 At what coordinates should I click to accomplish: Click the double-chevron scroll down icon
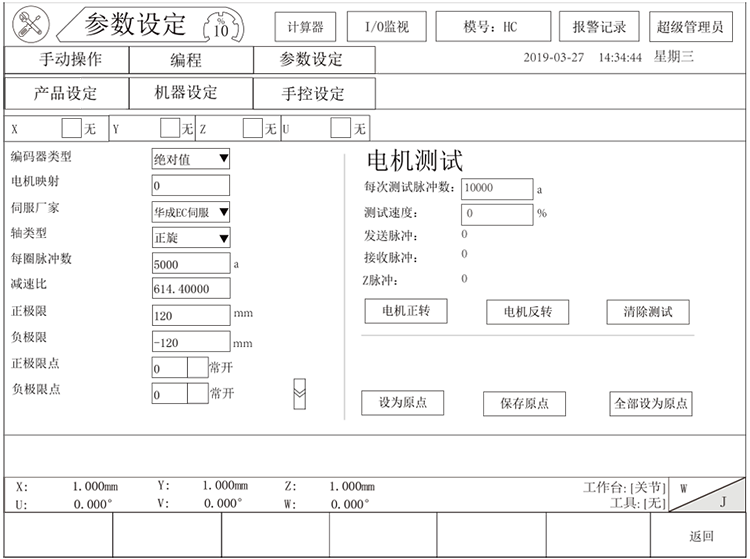(299, 392)
